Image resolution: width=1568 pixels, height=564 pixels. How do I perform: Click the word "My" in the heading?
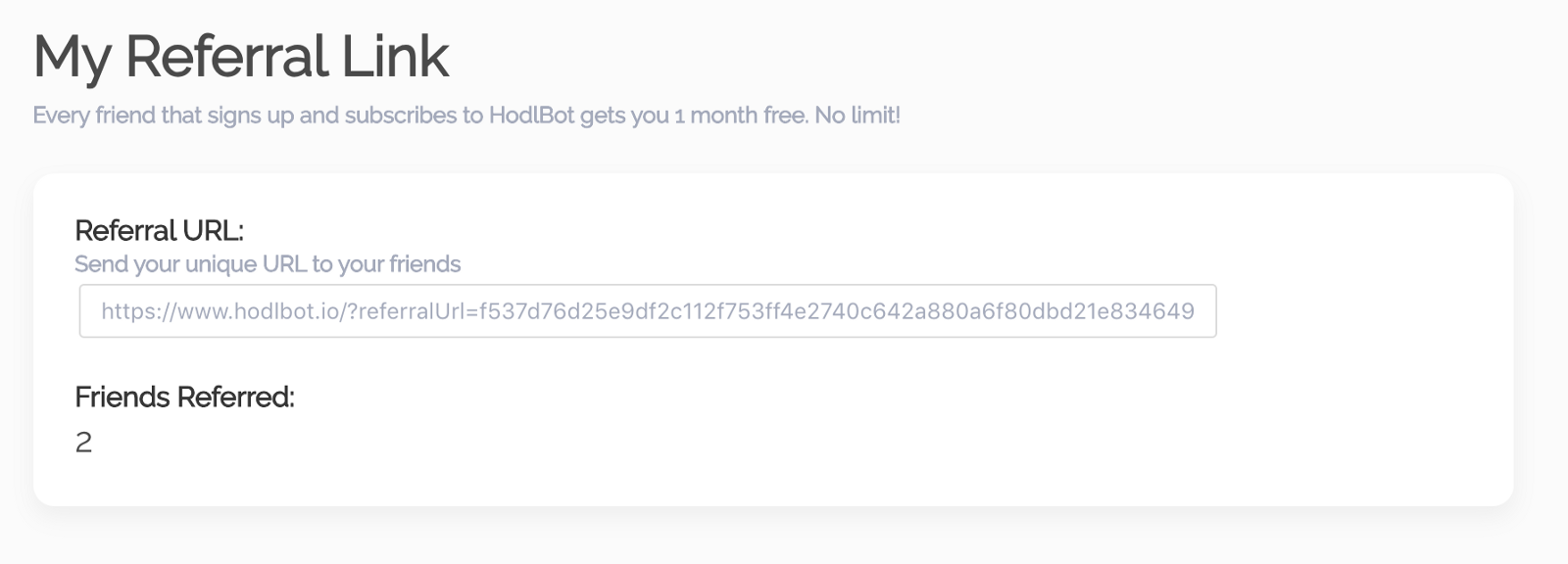(72, 57)
